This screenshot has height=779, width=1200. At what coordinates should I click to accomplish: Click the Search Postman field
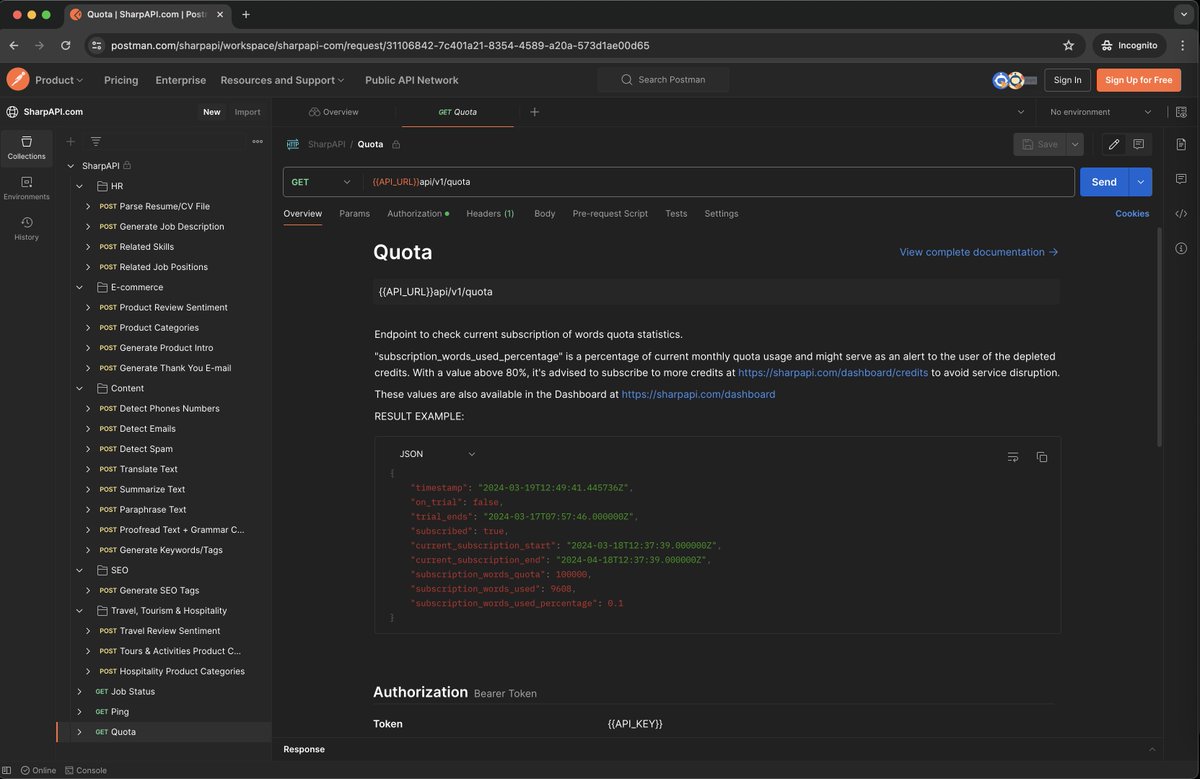(663, 80)
